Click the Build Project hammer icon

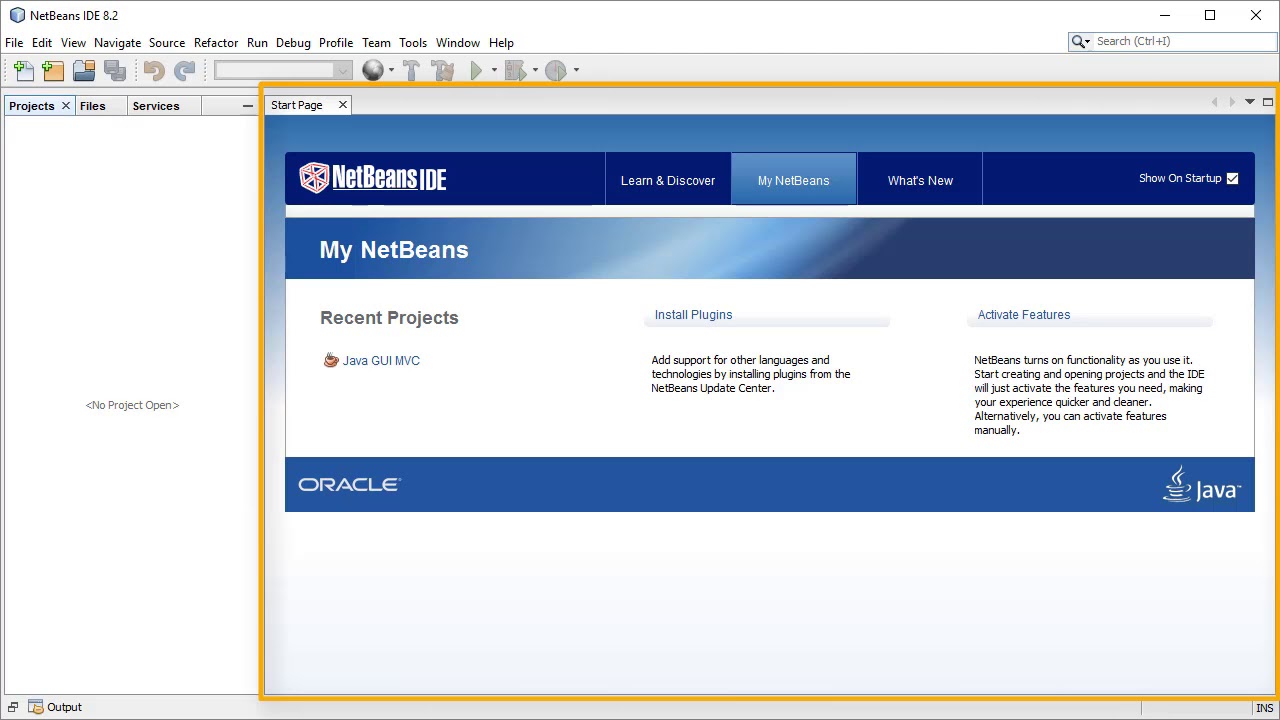click(x=412, y=70)
